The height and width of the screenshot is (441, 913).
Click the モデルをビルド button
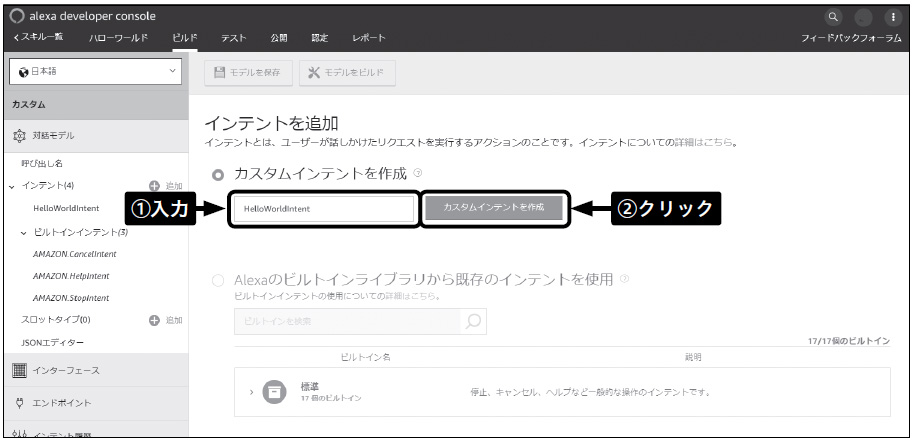(x=348, y=73)
